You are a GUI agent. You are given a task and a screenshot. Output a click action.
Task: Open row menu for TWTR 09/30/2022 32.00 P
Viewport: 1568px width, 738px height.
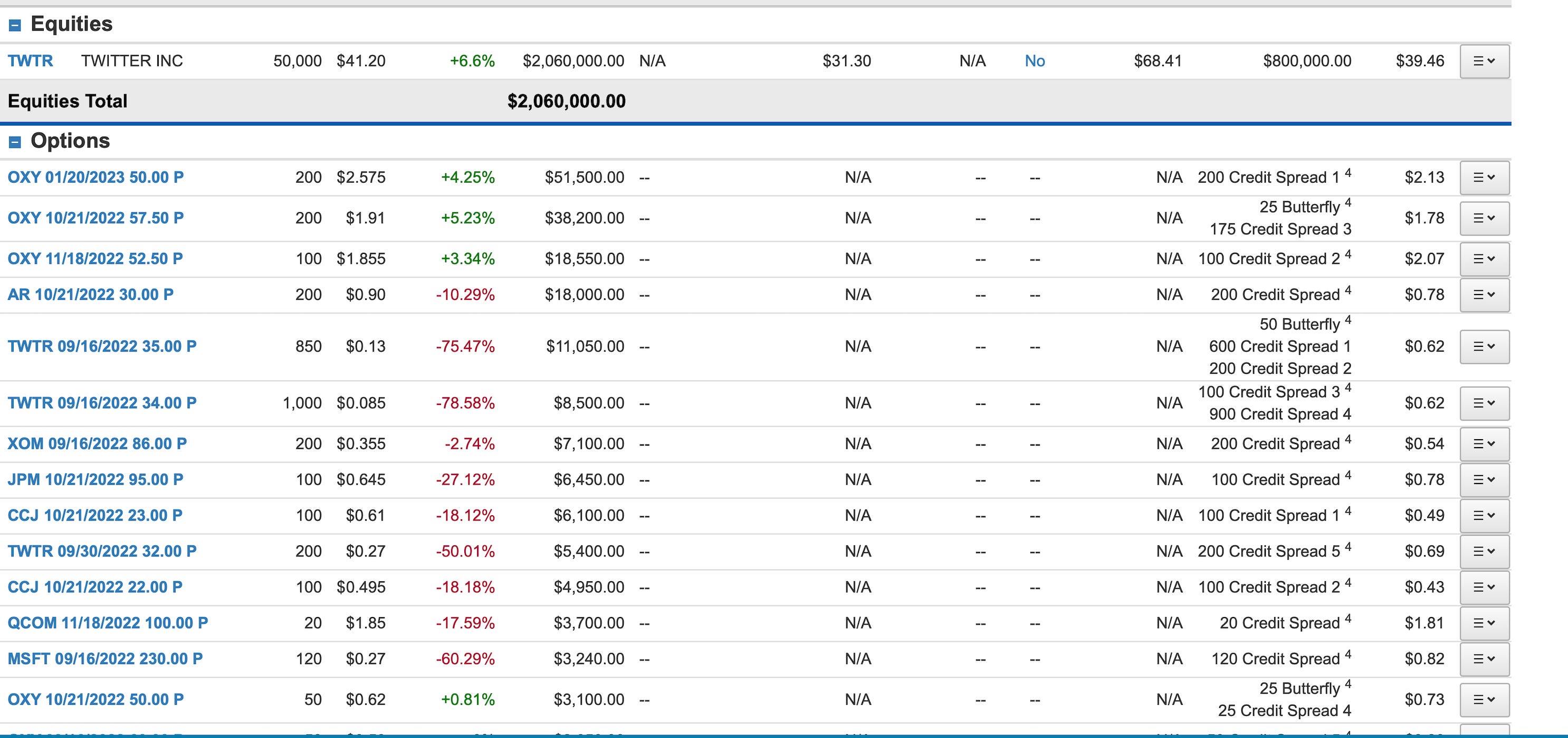click(x=1484, y=552)
